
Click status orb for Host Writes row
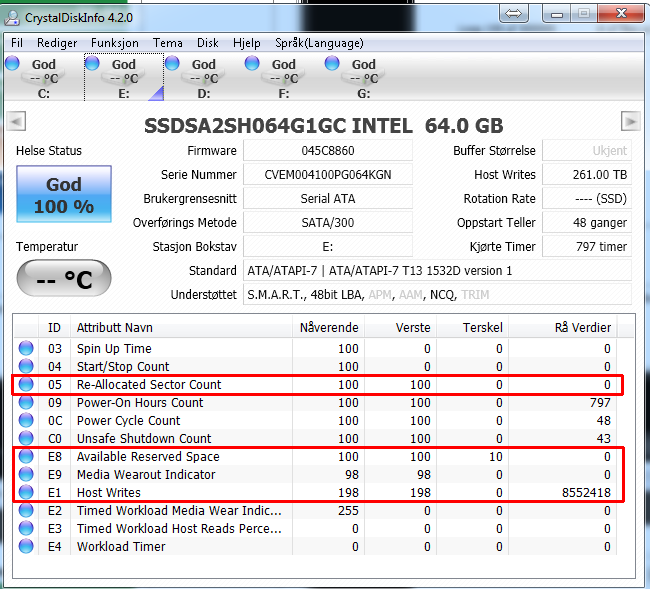coord(26,492)
